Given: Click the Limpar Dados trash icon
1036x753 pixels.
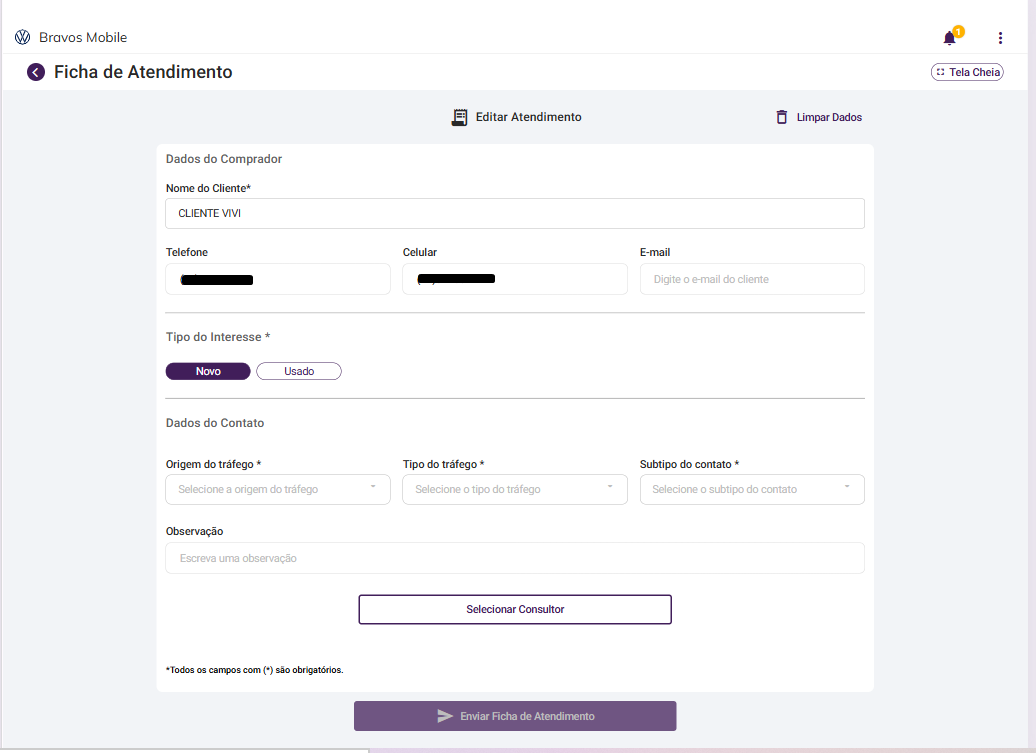Looking at the screenshot, I should coord(782,117).
